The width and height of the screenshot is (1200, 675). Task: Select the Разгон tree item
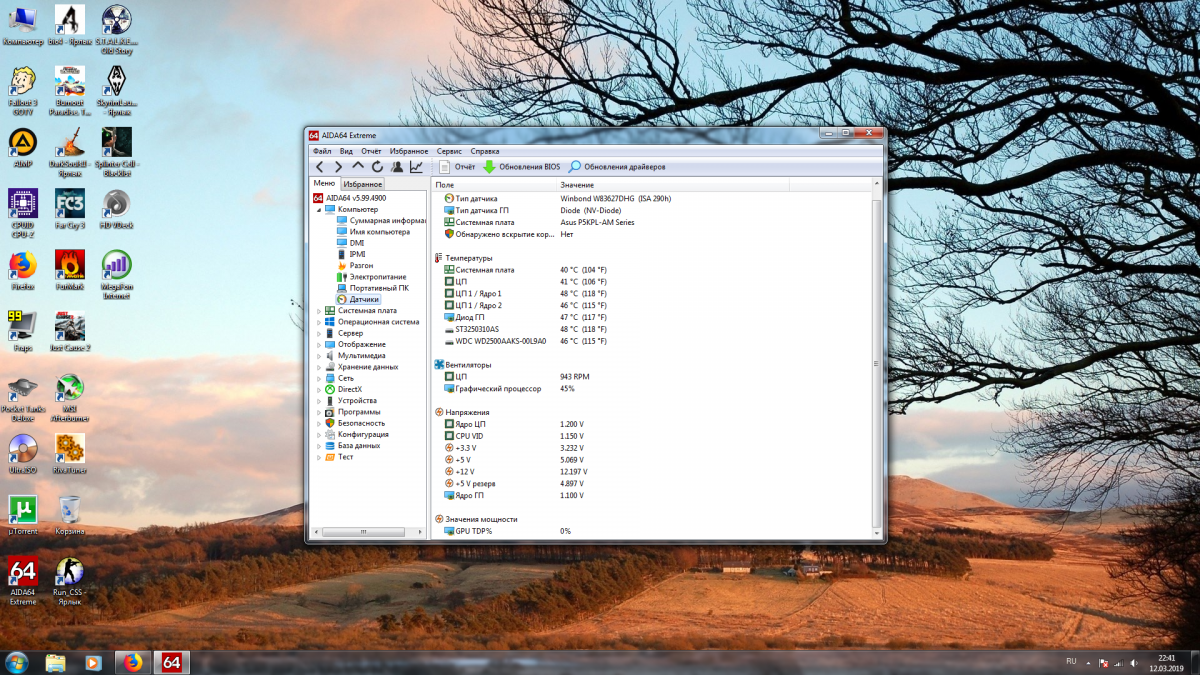click(361, 266)
